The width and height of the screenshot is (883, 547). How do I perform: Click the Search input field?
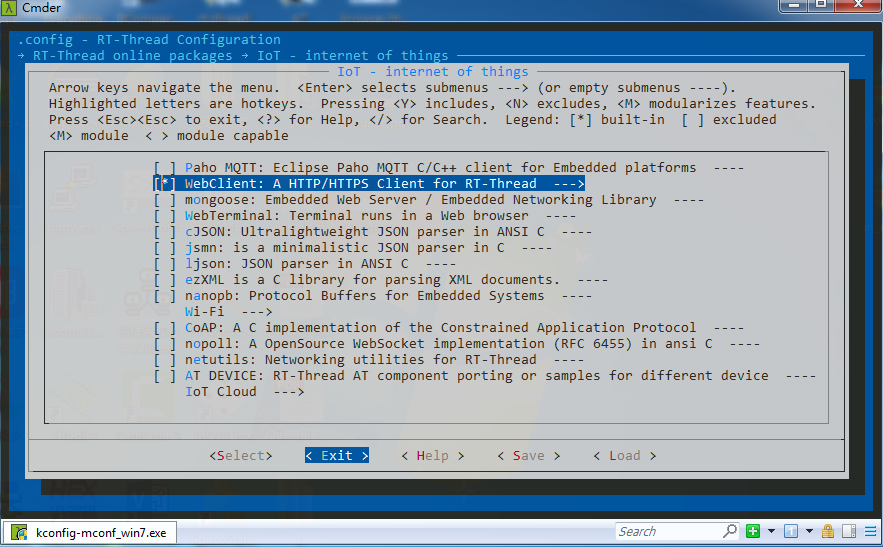667,532
